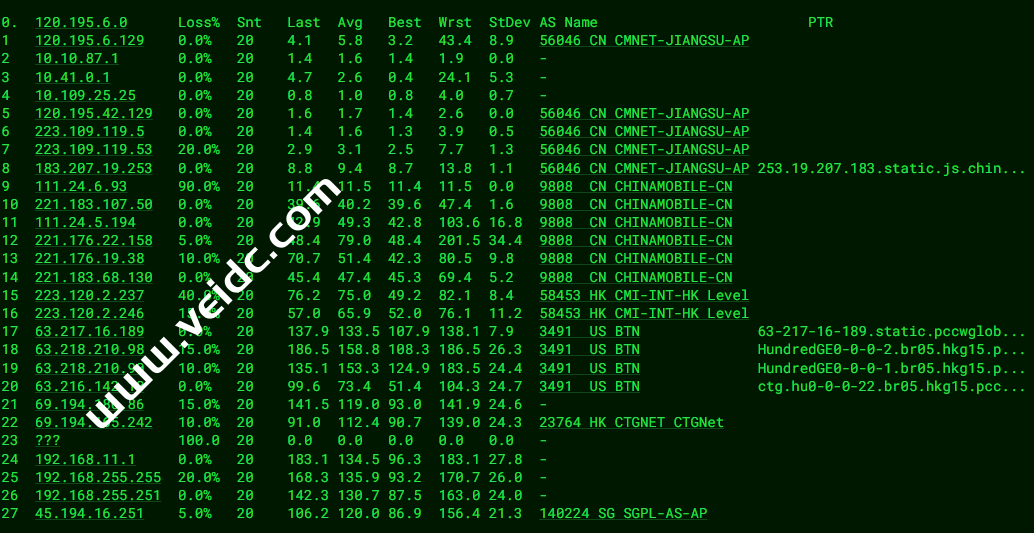
Task: Open the 111.24.6.93 hop link
Action: pos(81,187)
